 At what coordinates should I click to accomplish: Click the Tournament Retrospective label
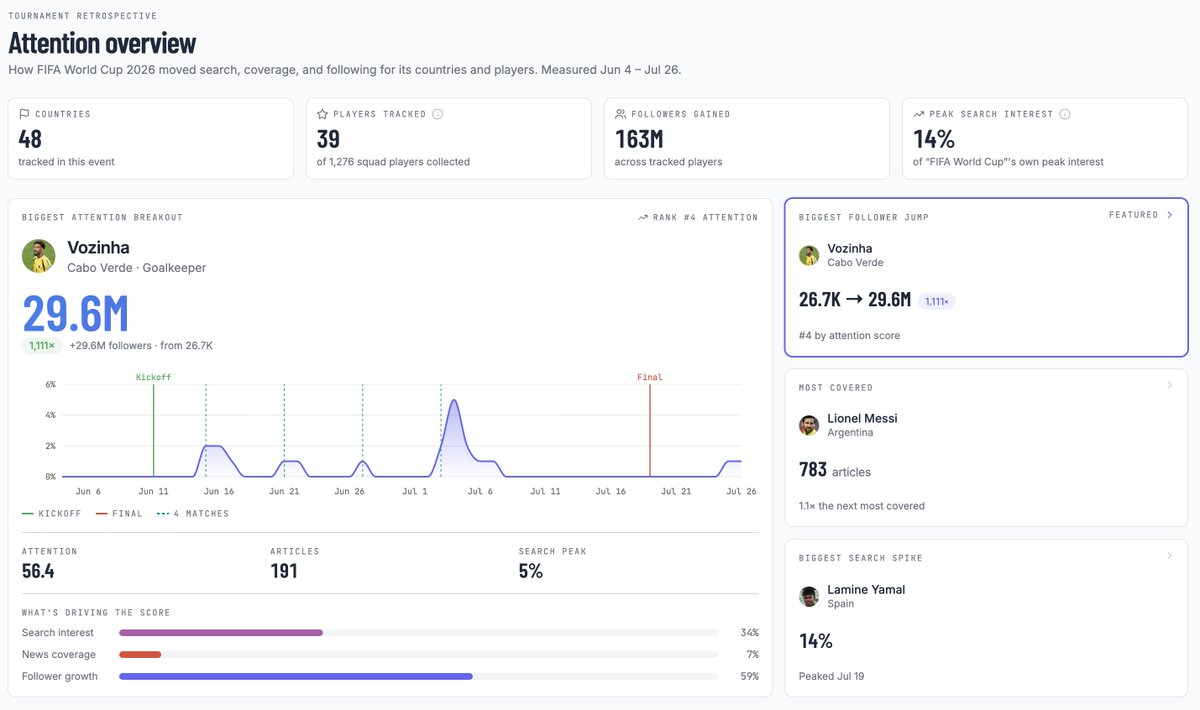82,16
